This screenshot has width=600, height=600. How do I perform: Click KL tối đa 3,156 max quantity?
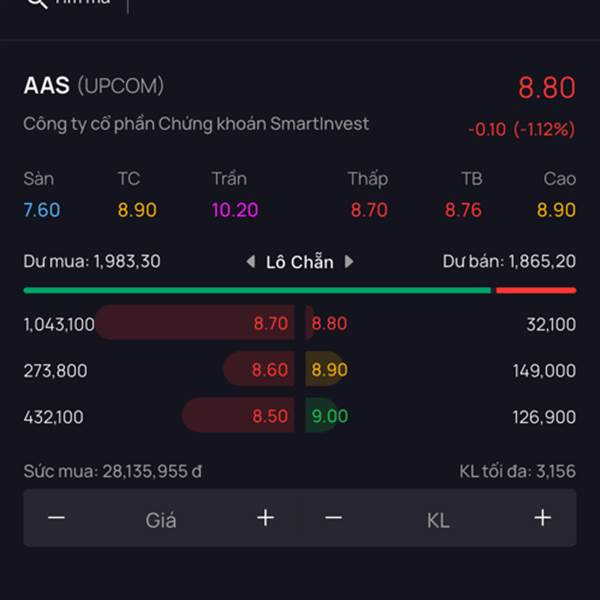(x=517, y=471)
